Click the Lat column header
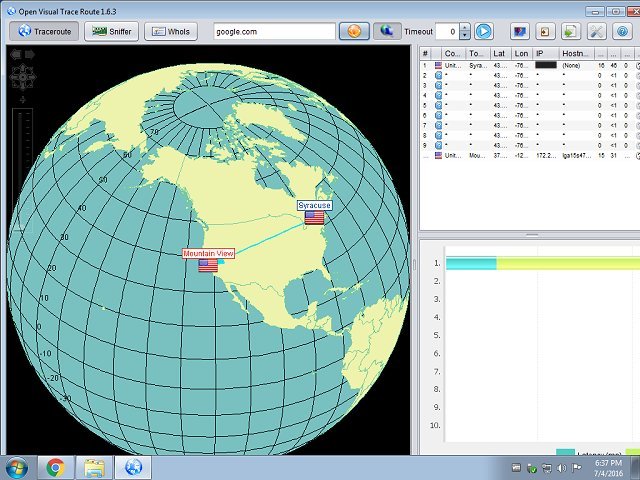 (499, 53)
